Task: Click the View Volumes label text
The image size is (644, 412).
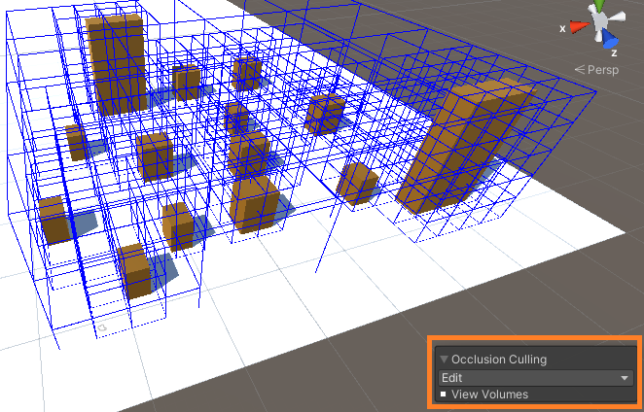Action: [x=489, y=395]
